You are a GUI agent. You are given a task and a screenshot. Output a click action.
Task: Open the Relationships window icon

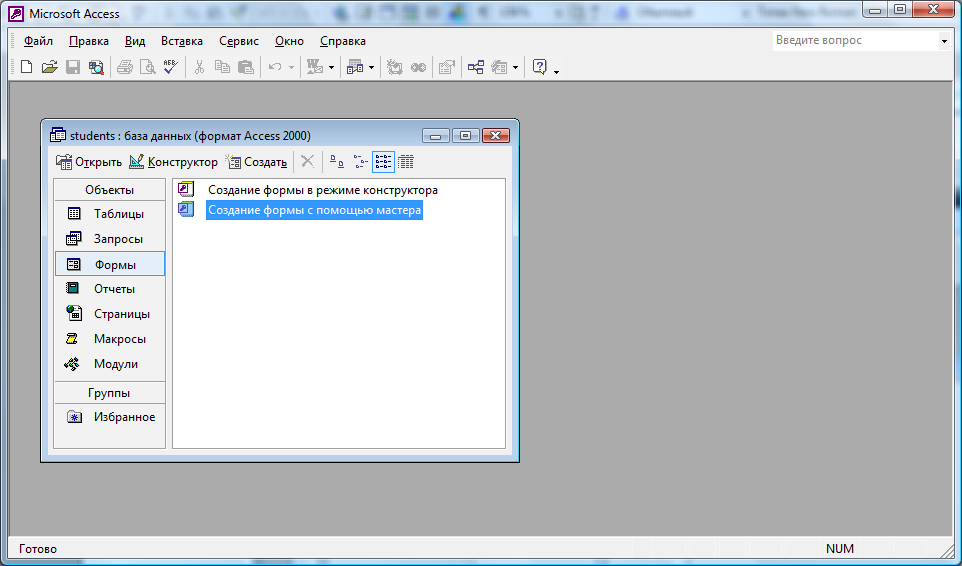point(475,67)
